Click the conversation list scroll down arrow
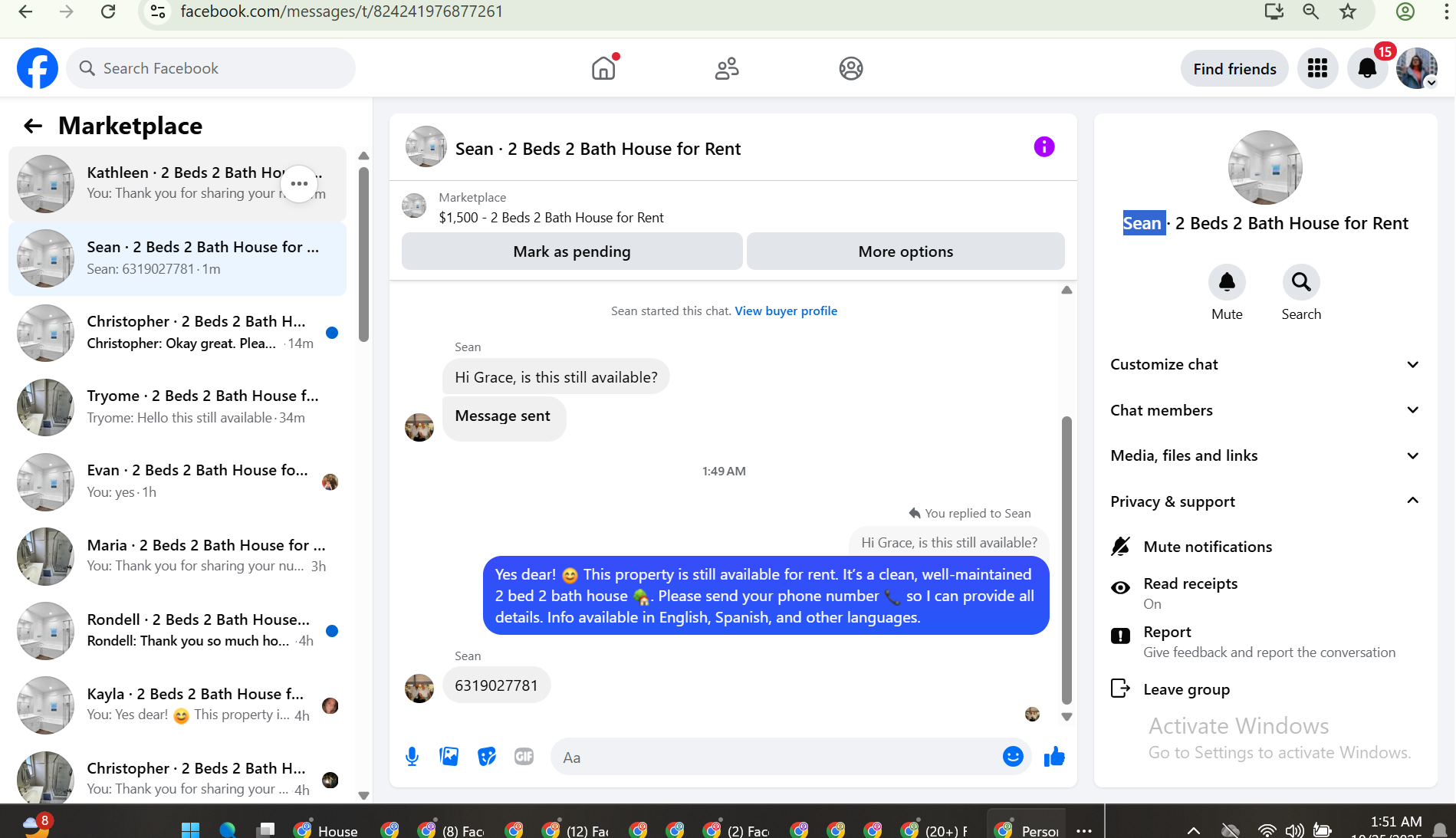The width and height of the screenshot is (1456, 838). point(363,795)
